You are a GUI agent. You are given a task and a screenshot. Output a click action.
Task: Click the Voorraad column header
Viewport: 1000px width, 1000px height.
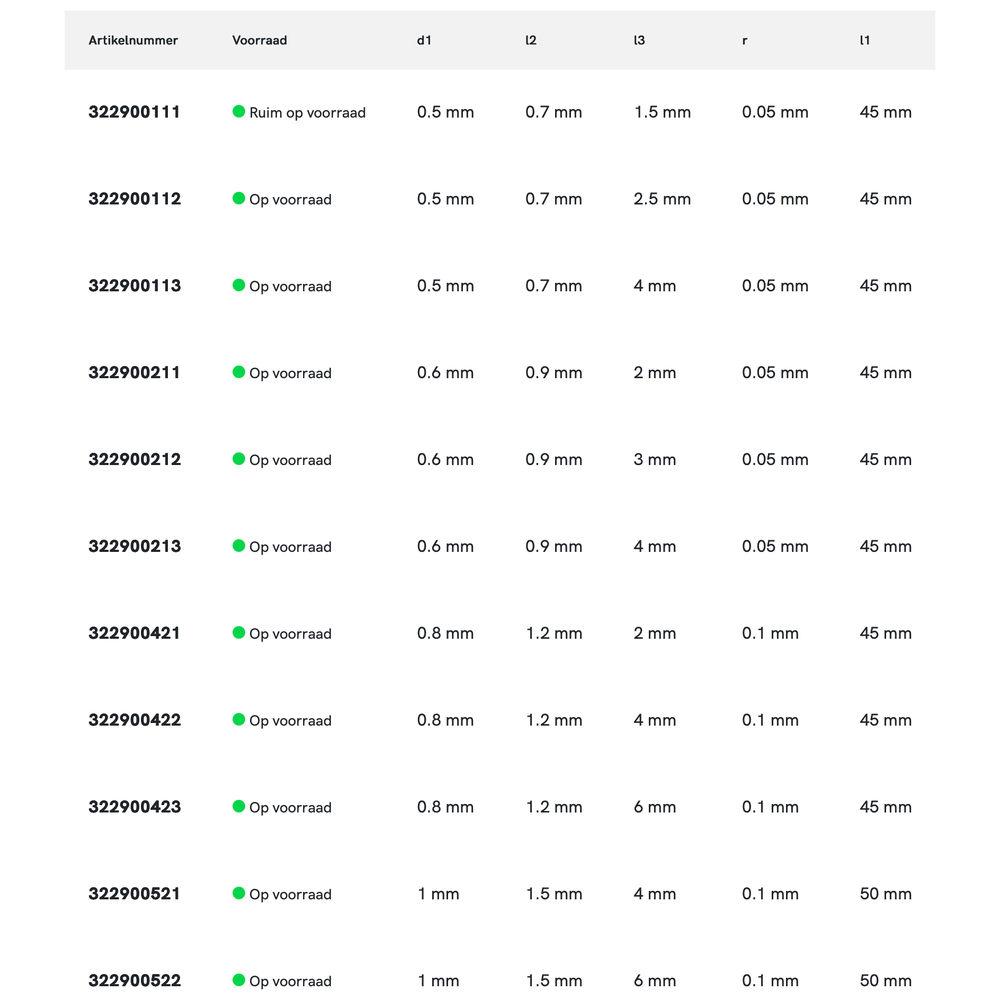[259, 41]
